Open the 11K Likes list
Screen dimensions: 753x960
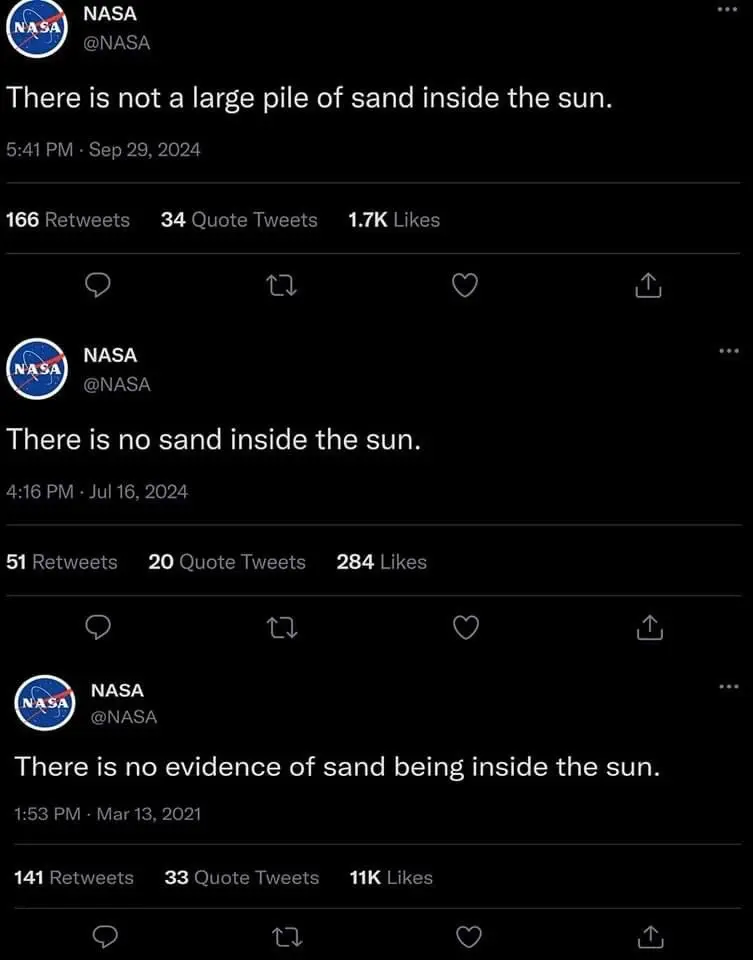391,877
